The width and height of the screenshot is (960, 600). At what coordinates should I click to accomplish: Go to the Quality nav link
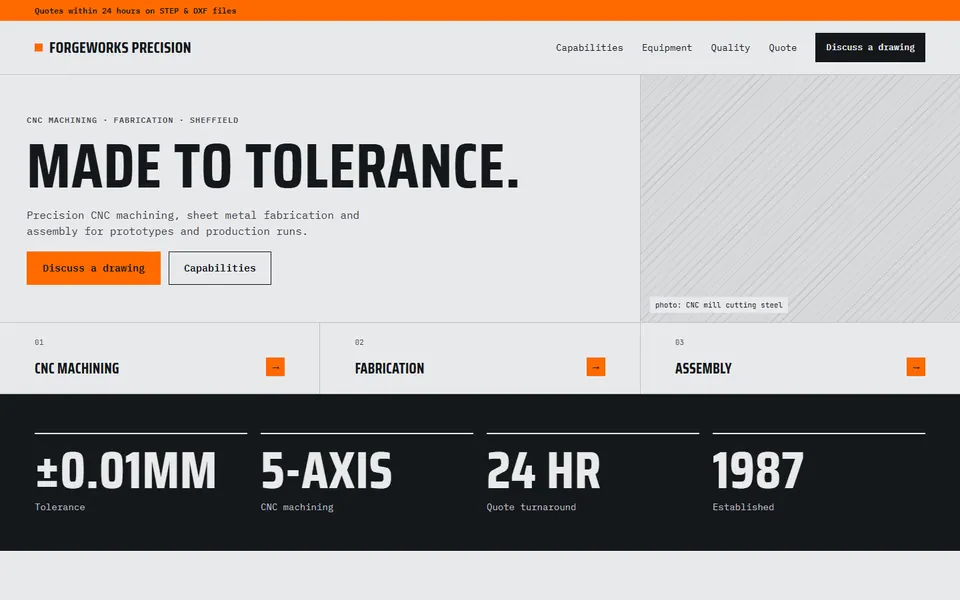coord(730,48)
